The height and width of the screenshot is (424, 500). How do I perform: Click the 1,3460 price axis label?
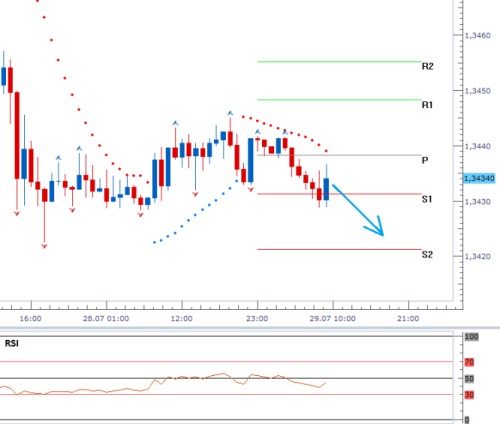478,36
